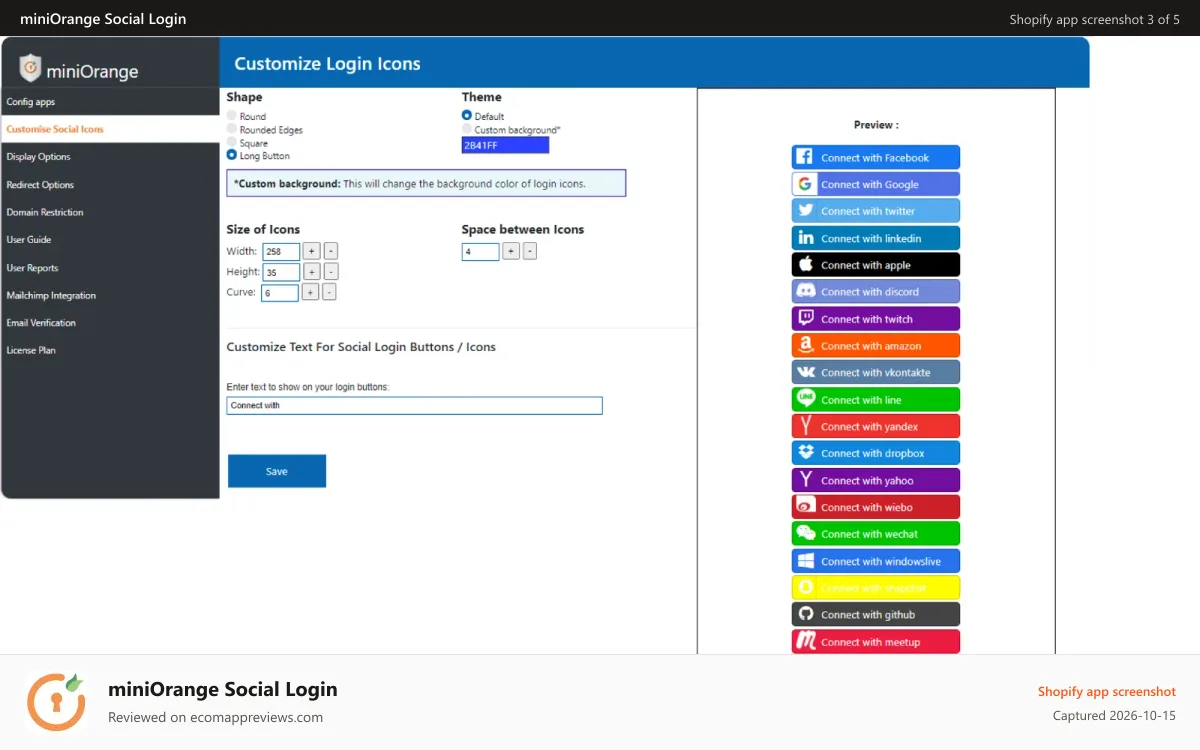The image size is (1200, 750).
Task: Click the Connect with Google button label
Action: click(x=870, y=185)
